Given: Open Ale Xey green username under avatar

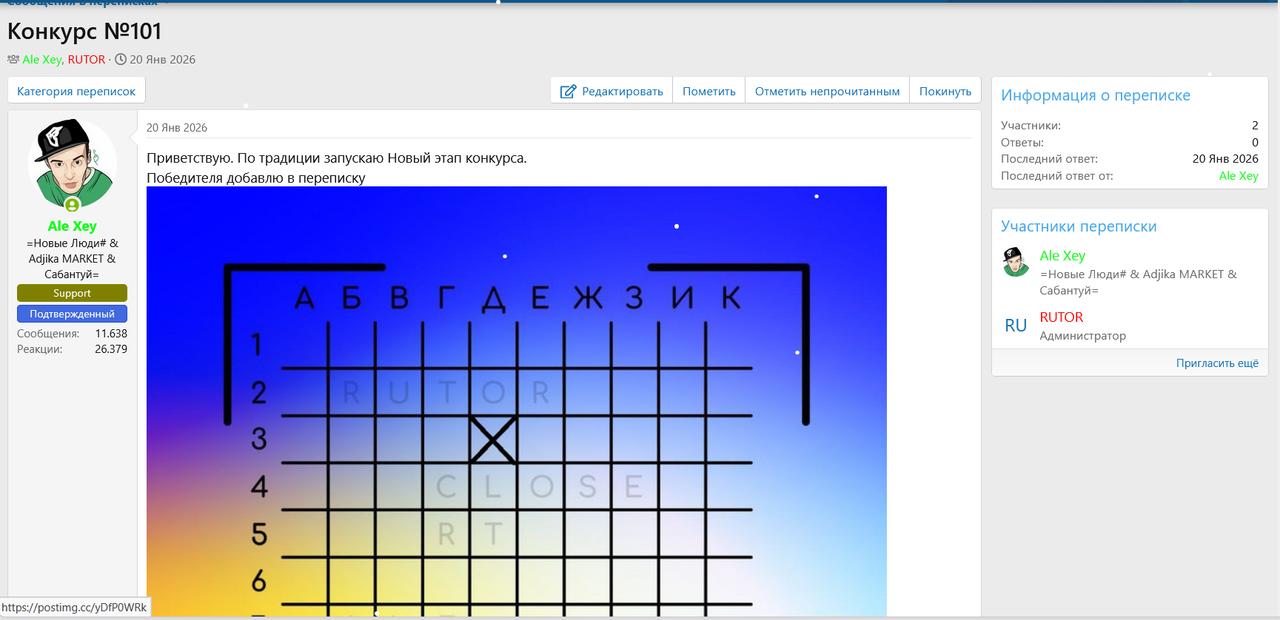Looking at the screenshot, I should click(72, 226).
